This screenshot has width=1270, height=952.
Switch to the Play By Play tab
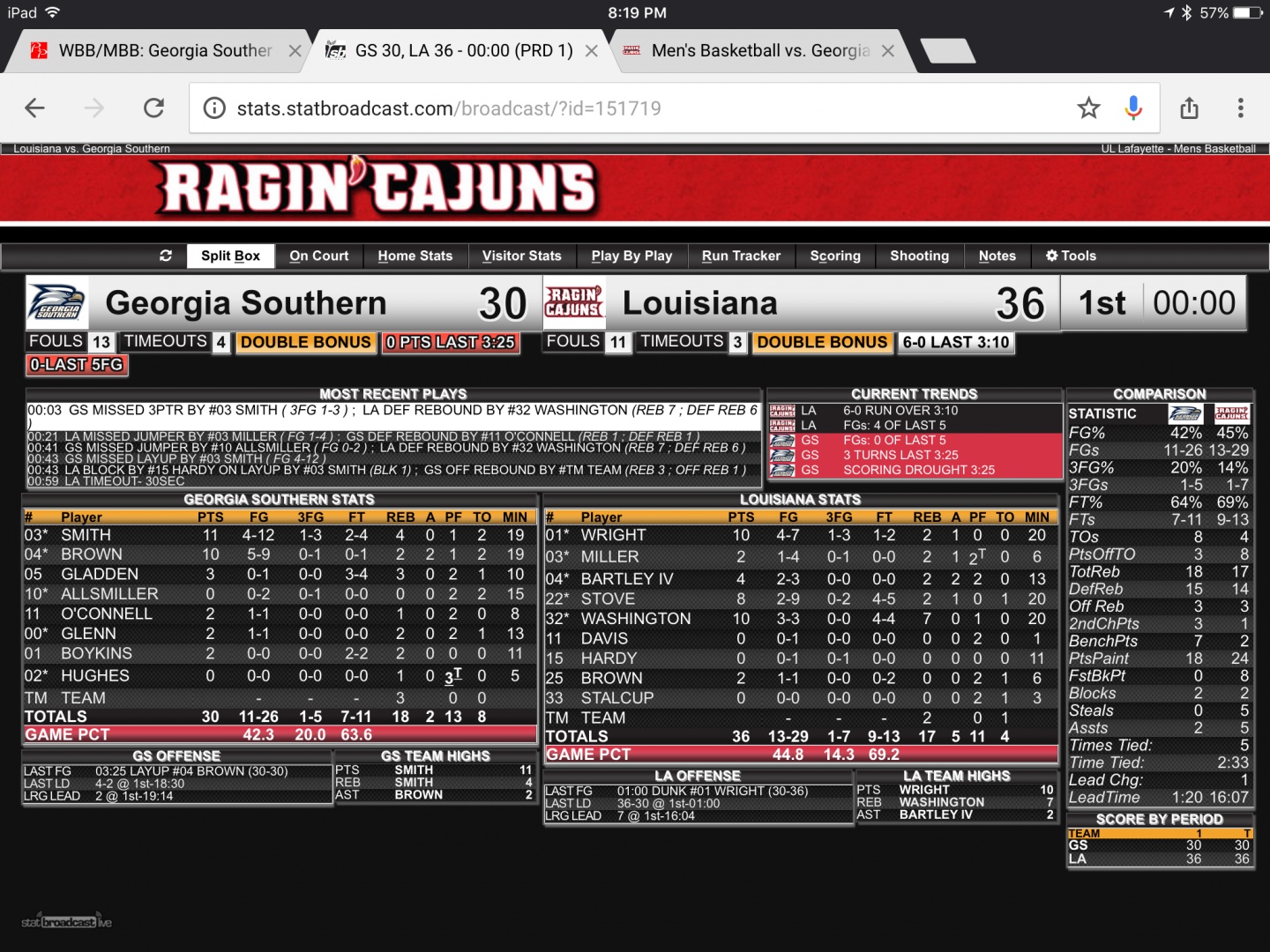(x=631, y=256)
